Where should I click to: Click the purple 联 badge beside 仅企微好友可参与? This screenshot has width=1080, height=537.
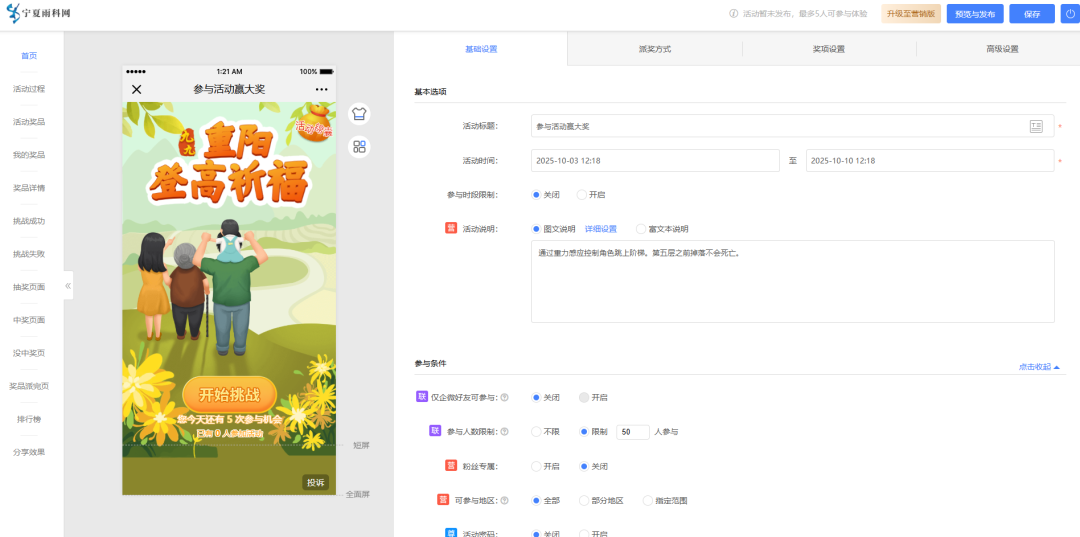click(x=422, y=397)
